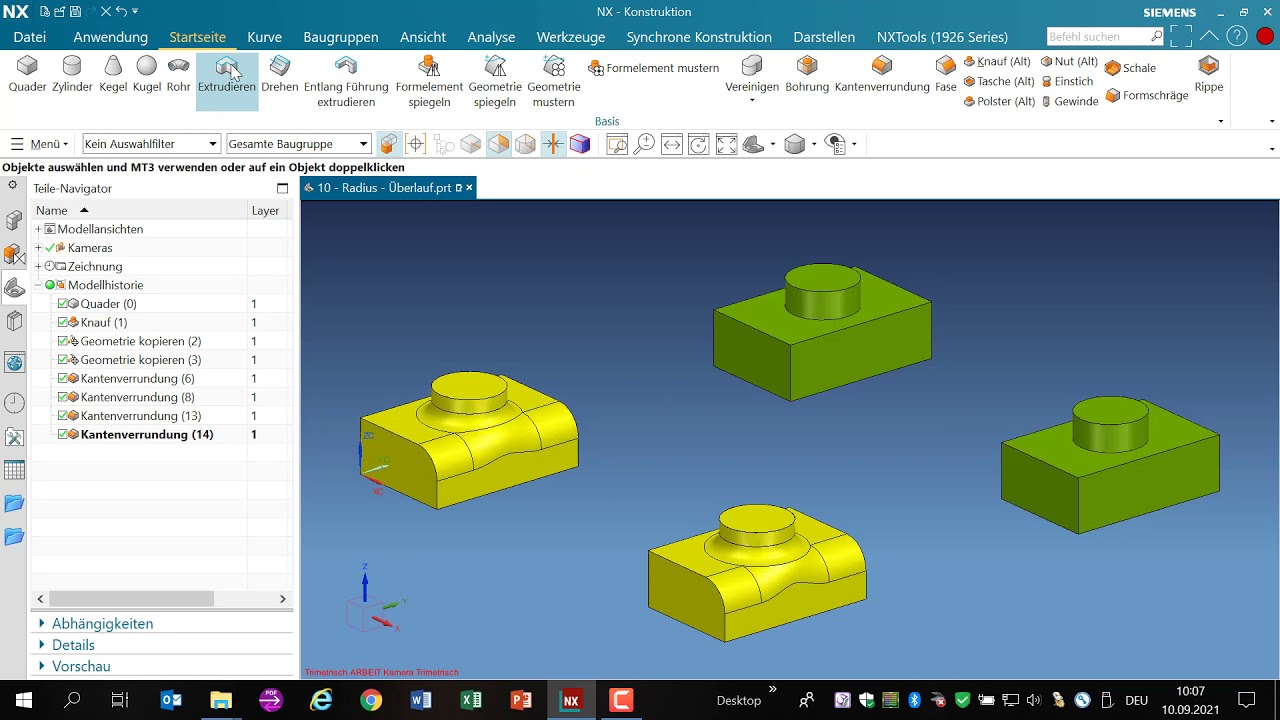Click Formelement mustern

click(654, 68)
